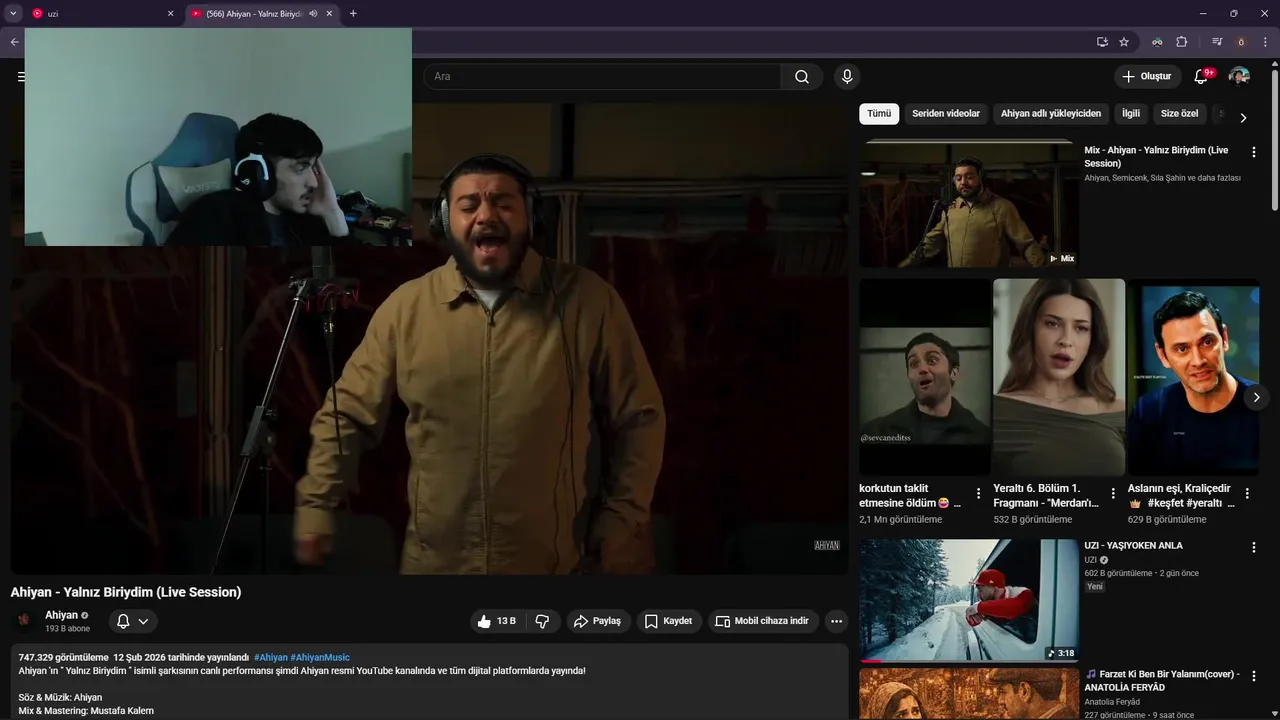Open the Extensions puzzle icon
This screenshot has width=1280, height=720.
(x=1182, y=42)
